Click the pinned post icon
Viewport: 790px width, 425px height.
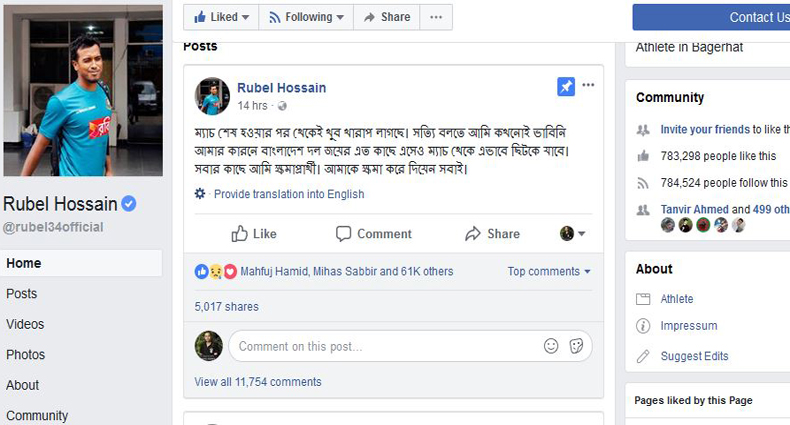click(566, 87)
